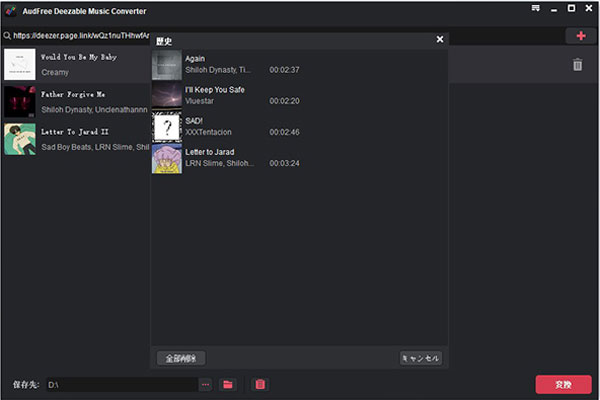The height and width of the screenshot is (400, 600).
Task: Click Shiloh Dynasty, Unclenathannn artist text
Action: click(94, 110)
